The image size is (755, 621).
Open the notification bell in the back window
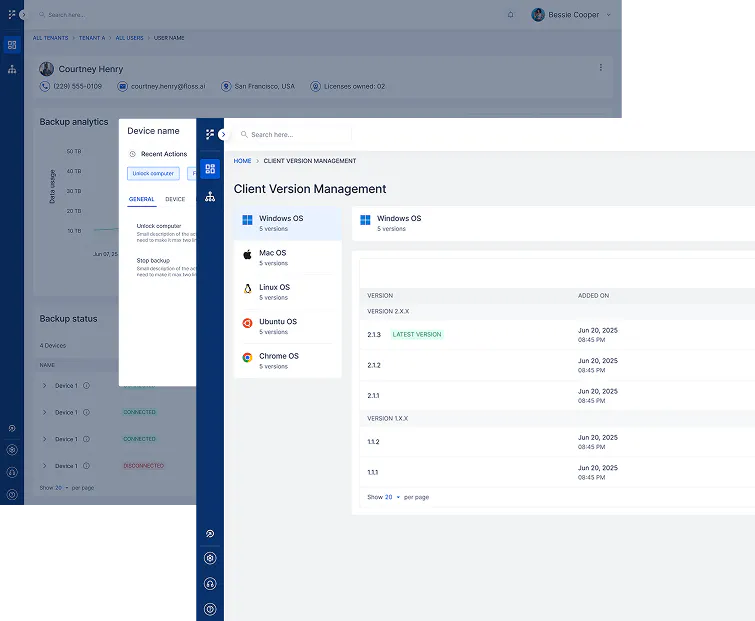click(x=510, y=15)
